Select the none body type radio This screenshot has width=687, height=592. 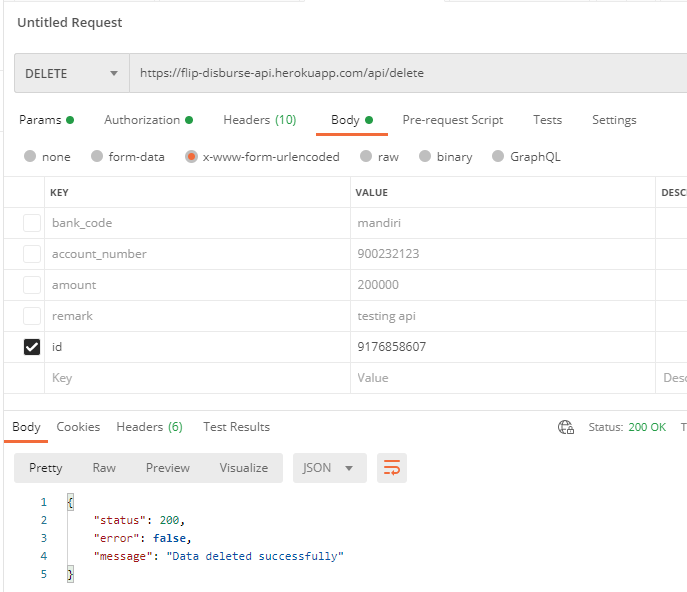coord(30,156)
